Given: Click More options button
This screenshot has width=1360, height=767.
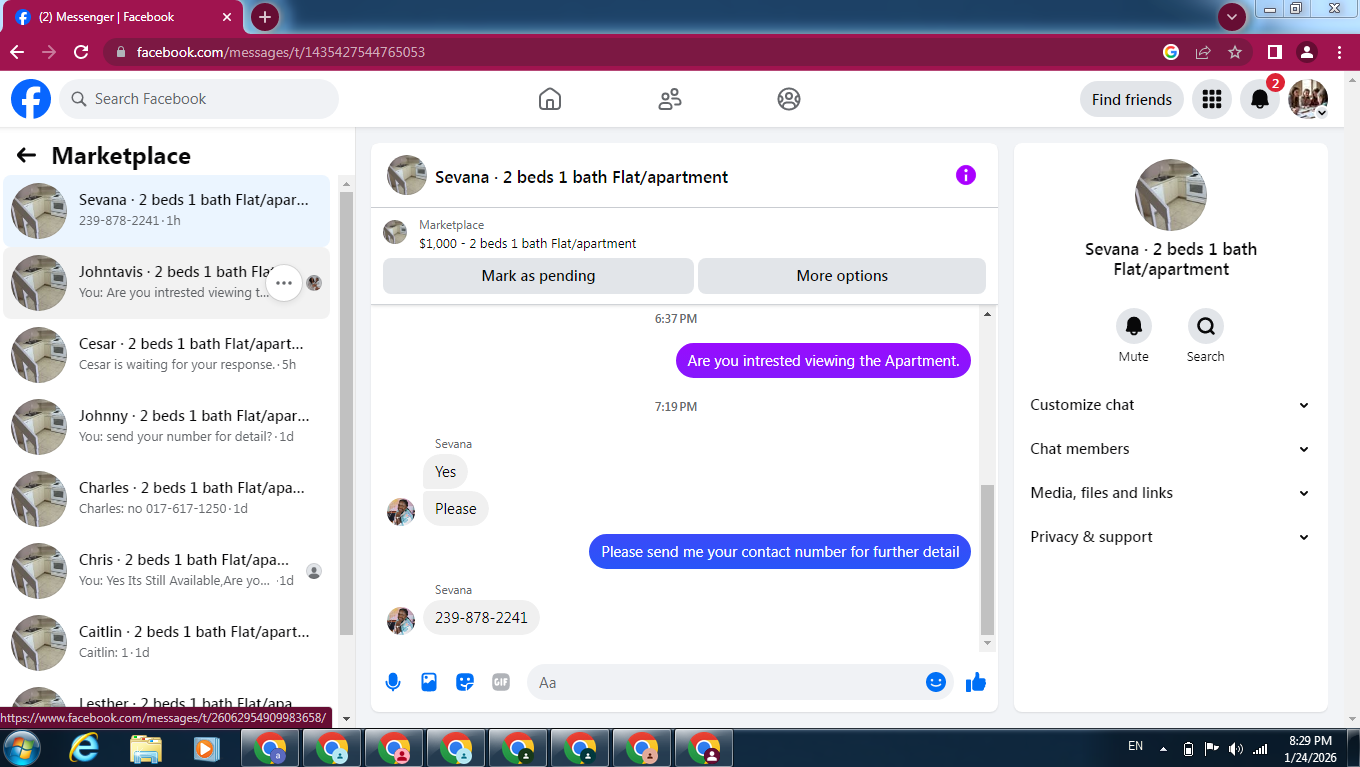Looking at the screenshot, I should tap(842, 276).
